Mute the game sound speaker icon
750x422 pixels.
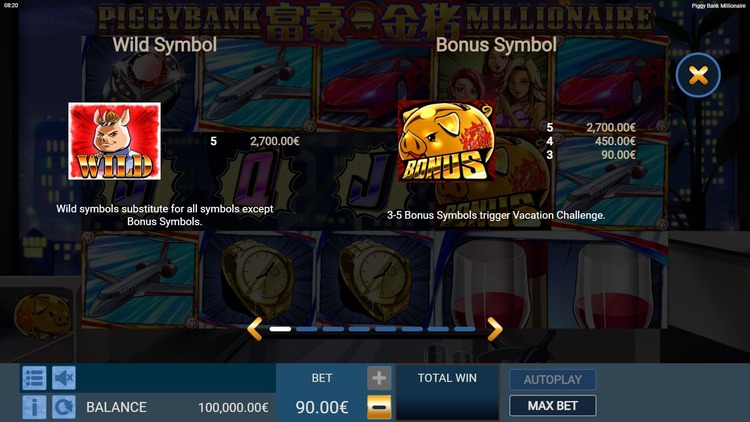click(64, 378)
